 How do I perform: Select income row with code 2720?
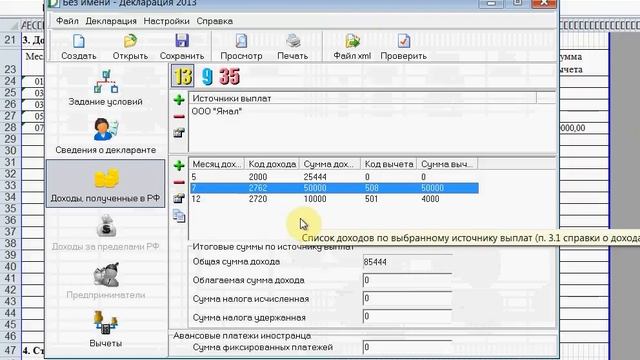(334, 199)
